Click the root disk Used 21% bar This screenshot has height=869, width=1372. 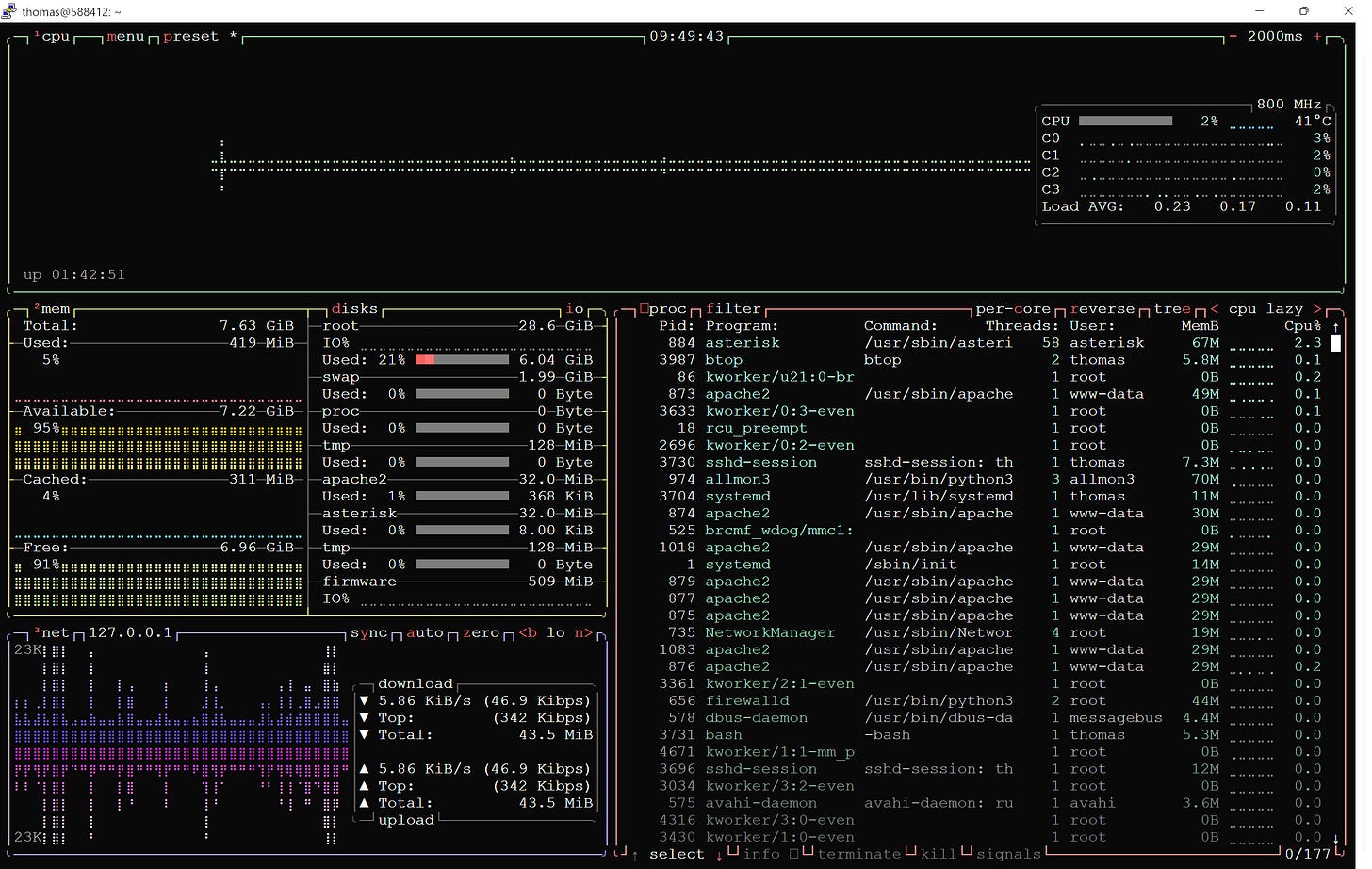[x=463, y=360]
